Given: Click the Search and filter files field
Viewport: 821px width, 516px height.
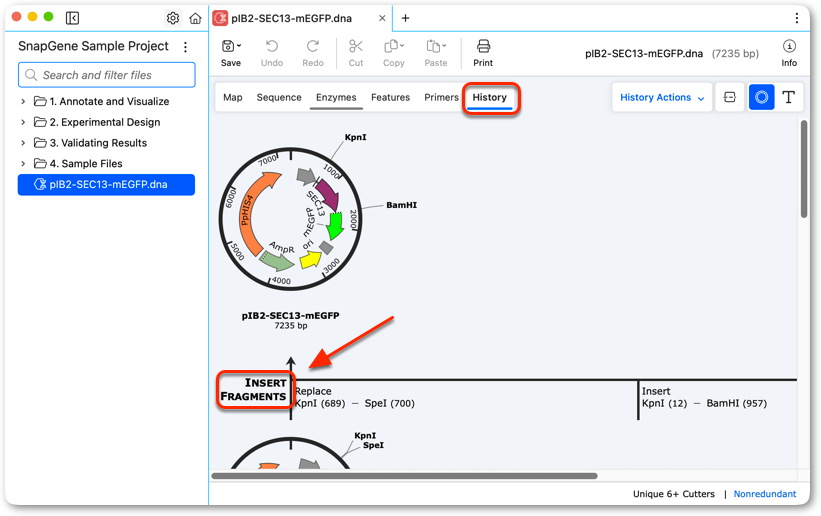Looking at the screenshot, I should coord(107,75).
